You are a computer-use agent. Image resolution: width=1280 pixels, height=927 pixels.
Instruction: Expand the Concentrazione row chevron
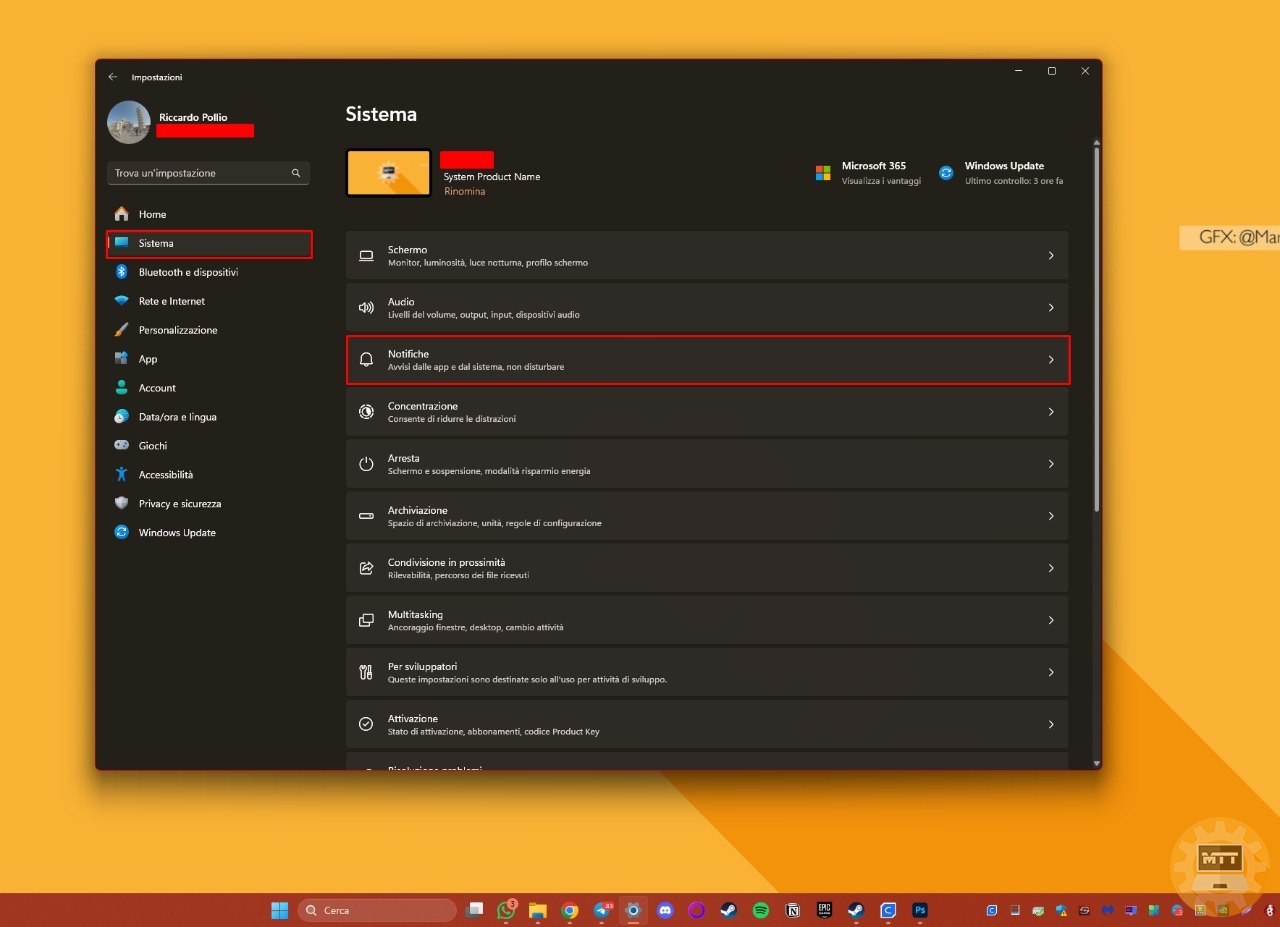pyautogui.click(x=1051, y=411)
